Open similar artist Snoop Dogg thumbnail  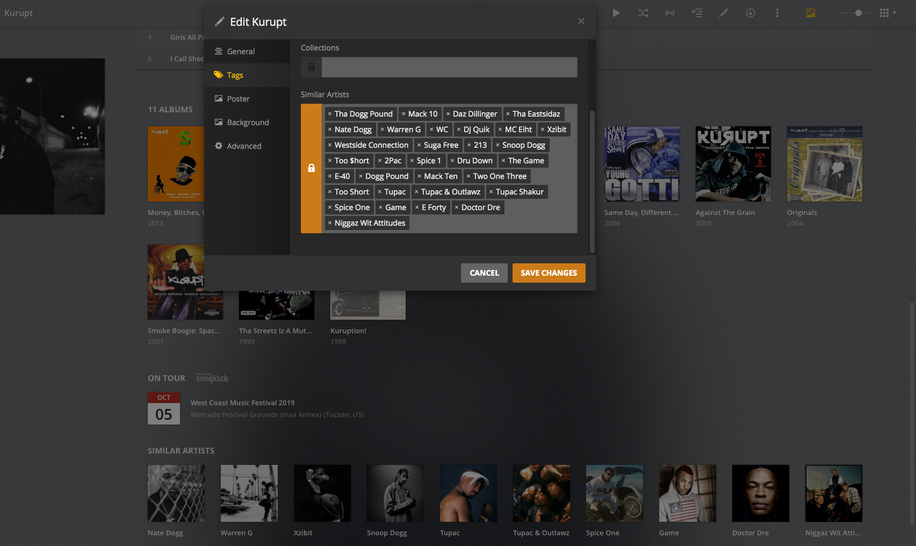[x=395, y=493]
